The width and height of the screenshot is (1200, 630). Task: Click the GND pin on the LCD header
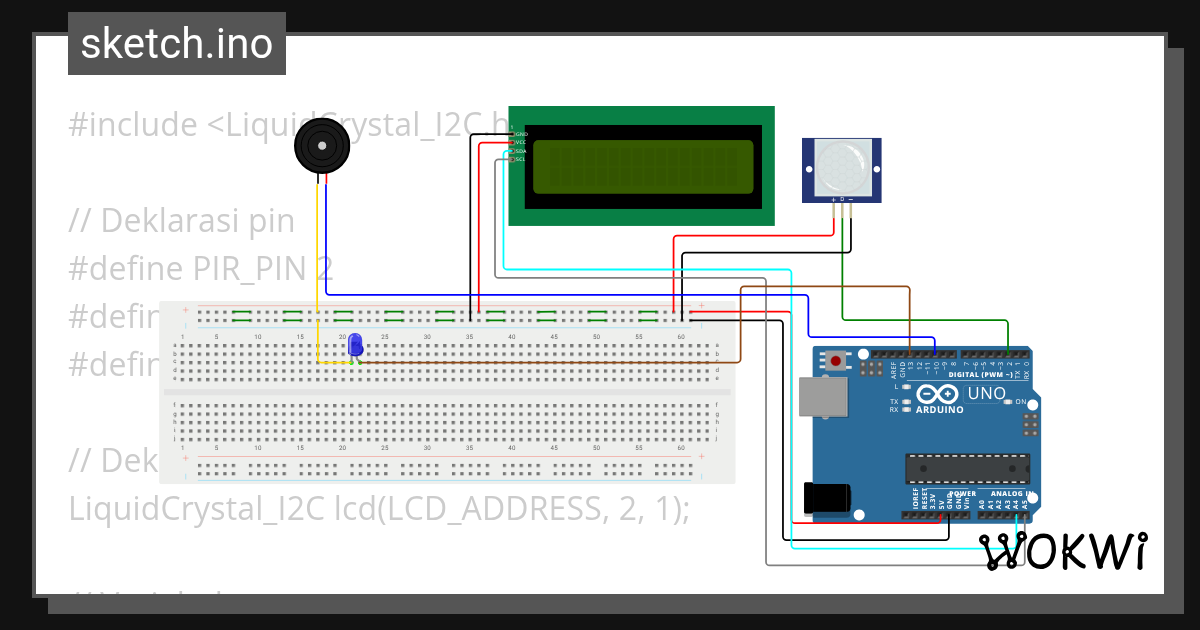tap(512, 134)
